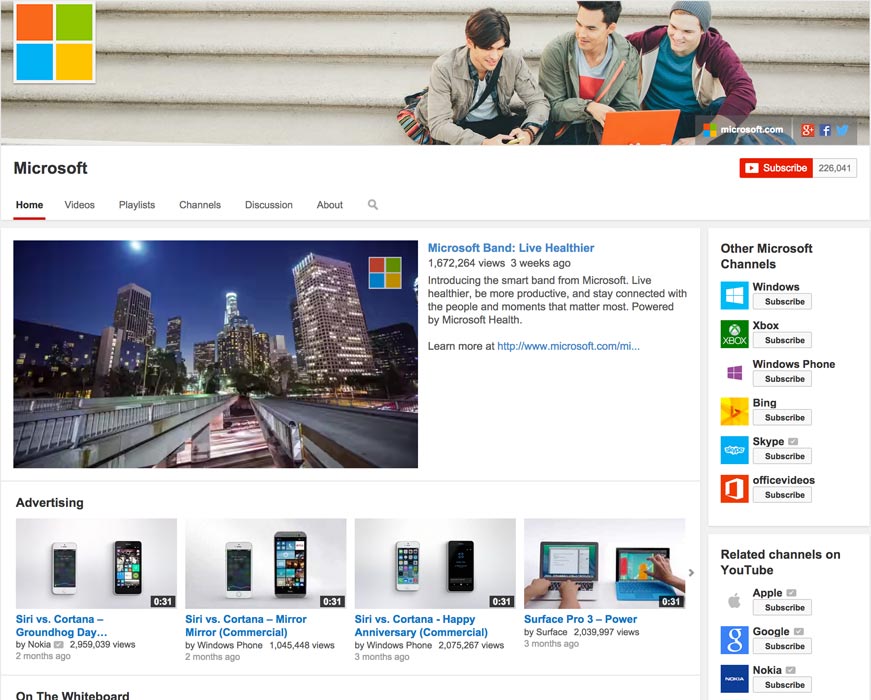Image resolution: width=871 pixels, height=700 pixels.
Task: Open Nokia uploader link under Groundhog Day
Action: 39,644
